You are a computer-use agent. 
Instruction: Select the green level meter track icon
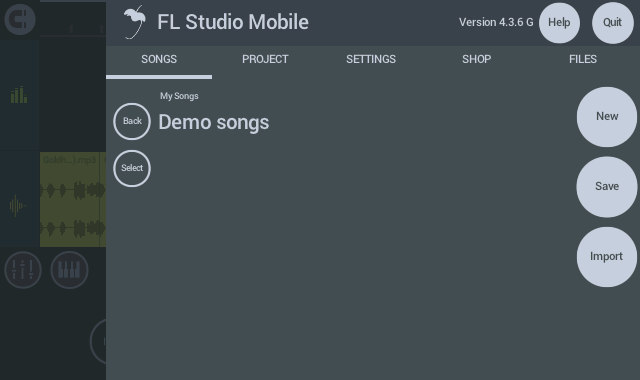pos(19,95)
